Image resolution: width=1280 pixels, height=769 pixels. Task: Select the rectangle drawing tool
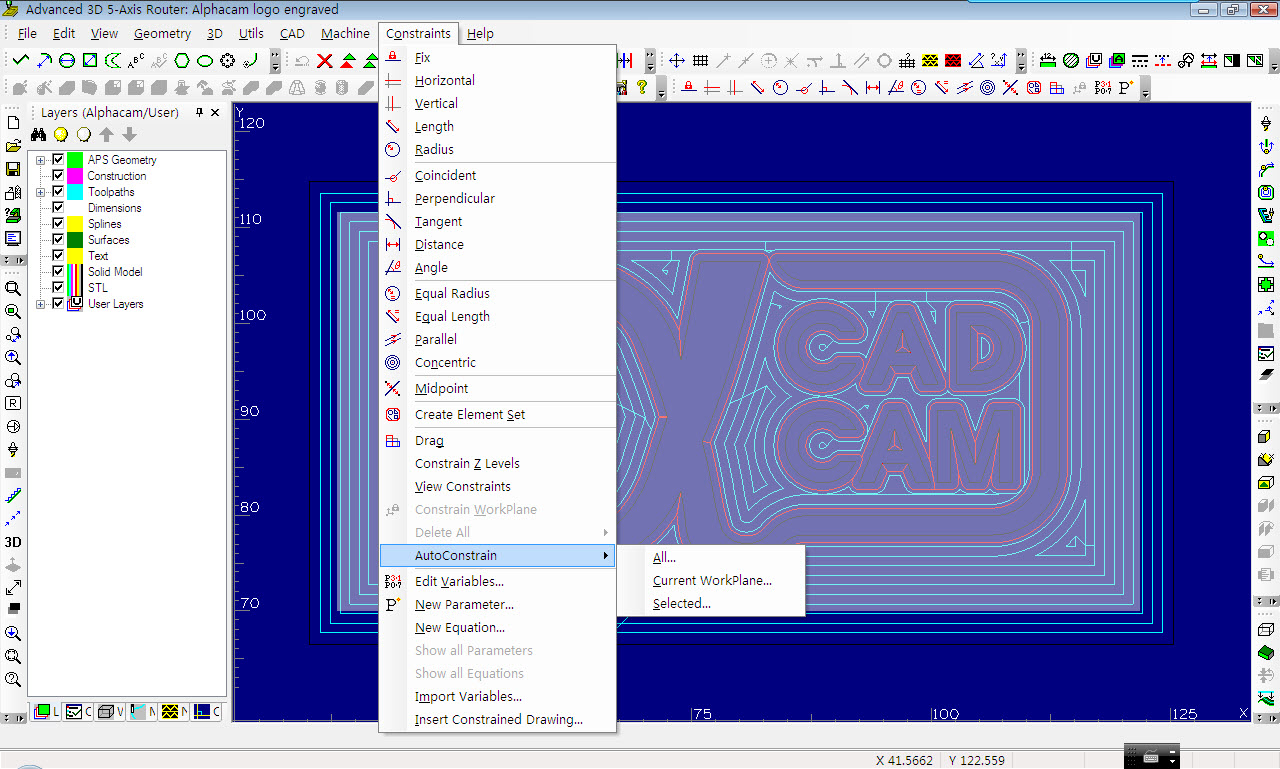coord(90,61)
